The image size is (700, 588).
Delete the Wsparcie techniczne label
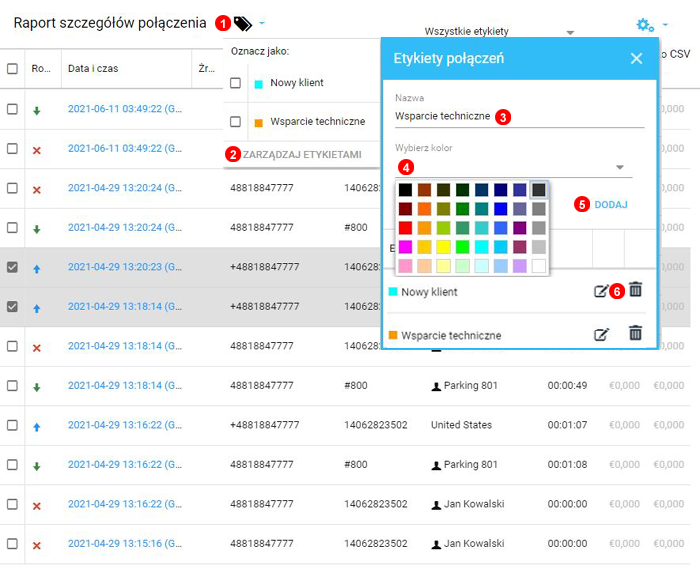(x=635, y=333)
